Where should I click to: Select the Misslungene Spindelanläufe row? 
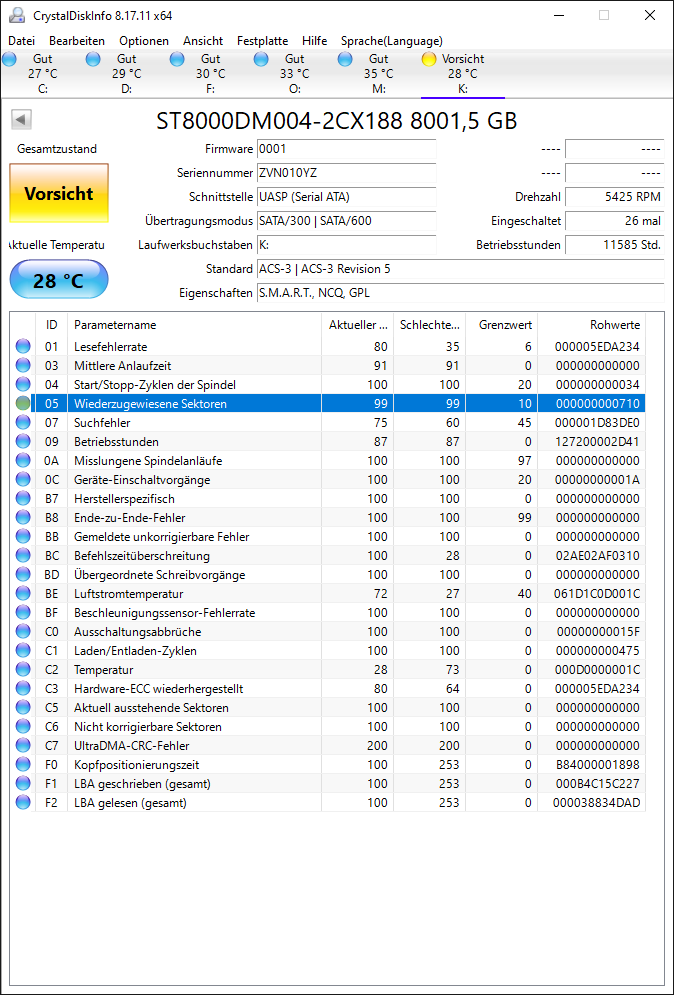329,460
